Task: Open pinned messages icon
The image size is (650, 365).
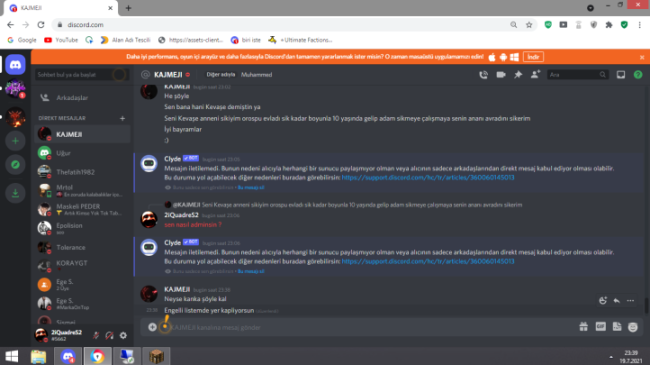Action: 518,75
